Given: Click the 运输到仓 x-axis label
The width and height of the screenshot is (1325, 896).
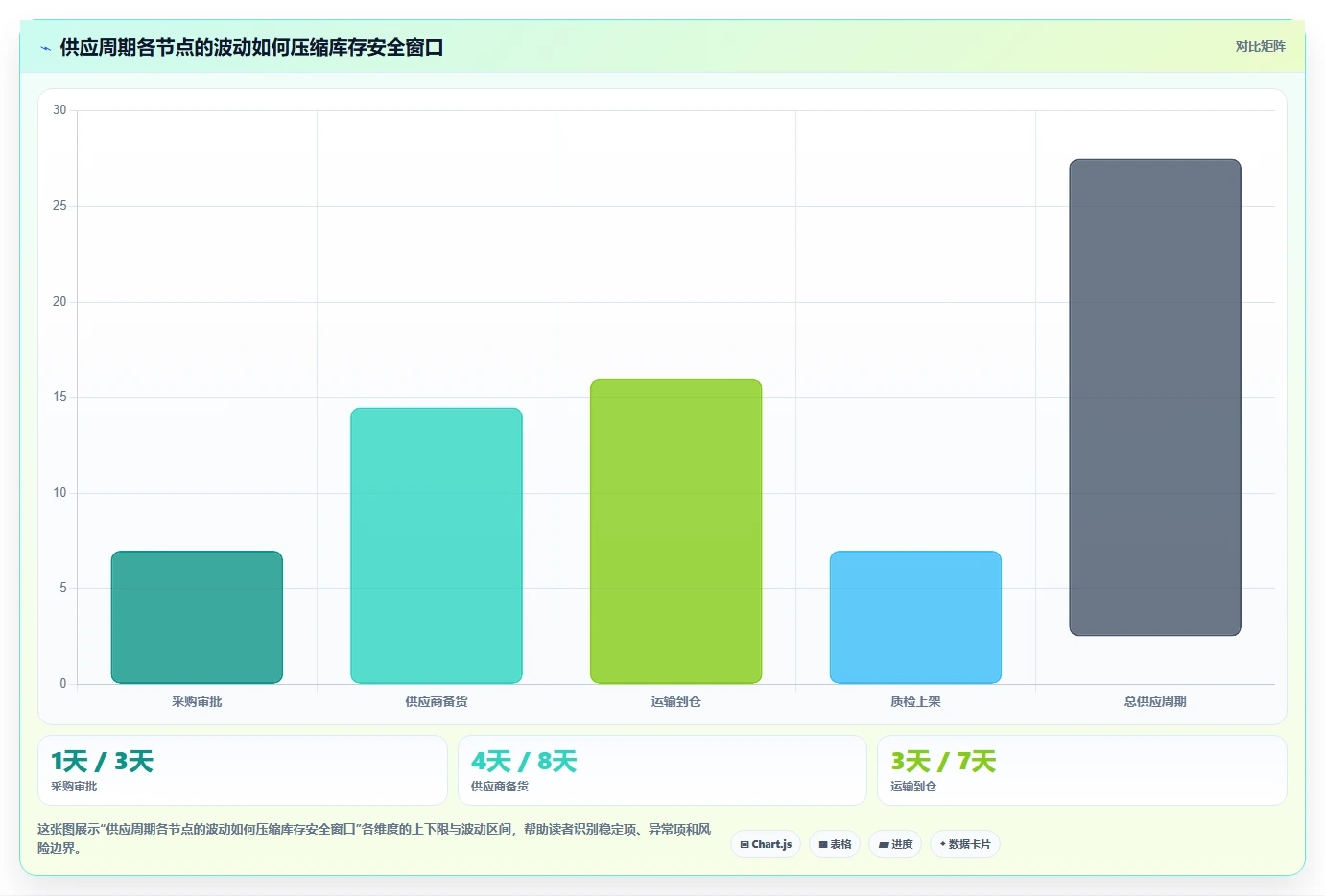Looking at the screenshot, I should (x=676, y=701).
